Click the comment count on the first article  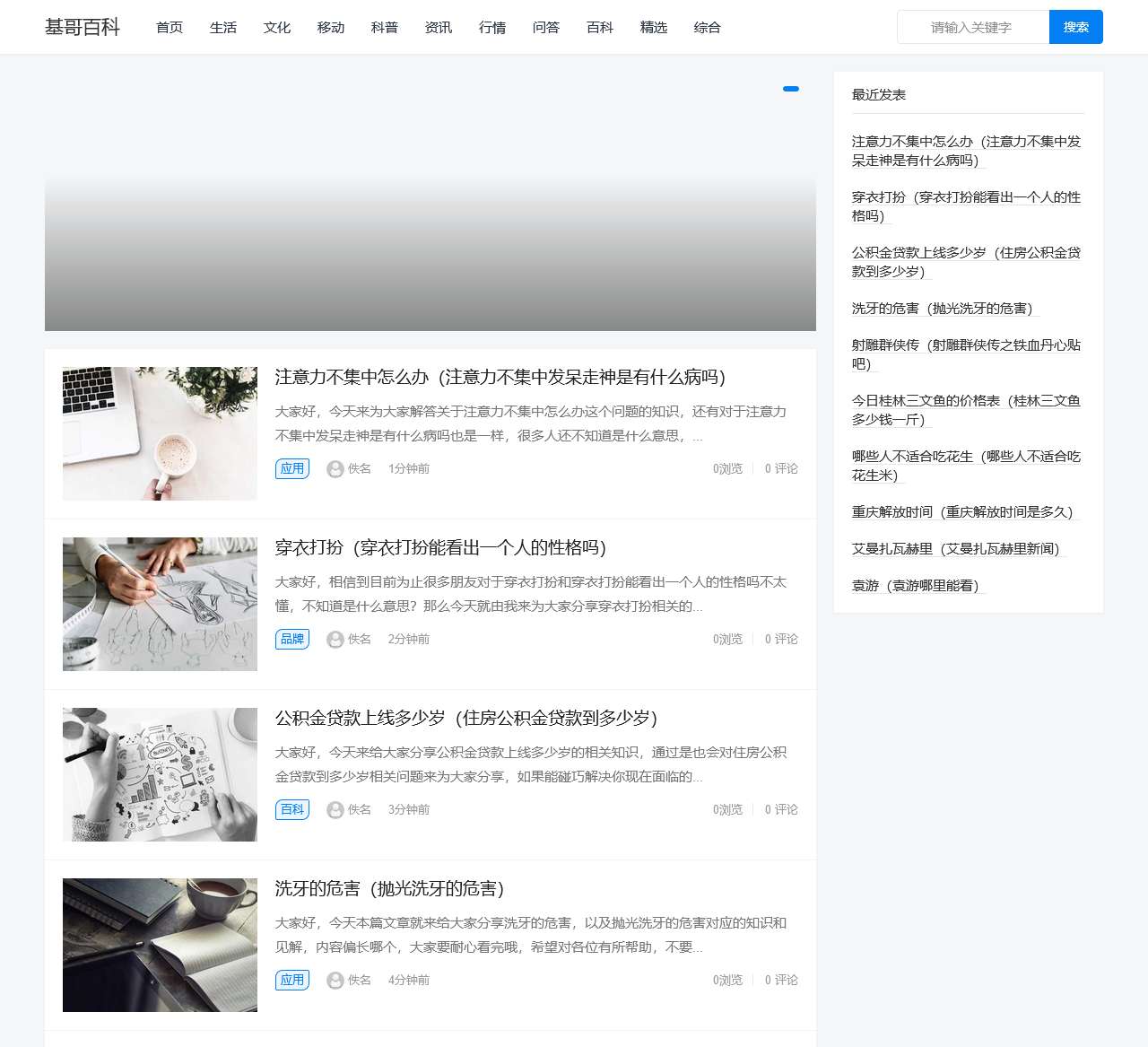pyautogui.click(x=780, y=469)
